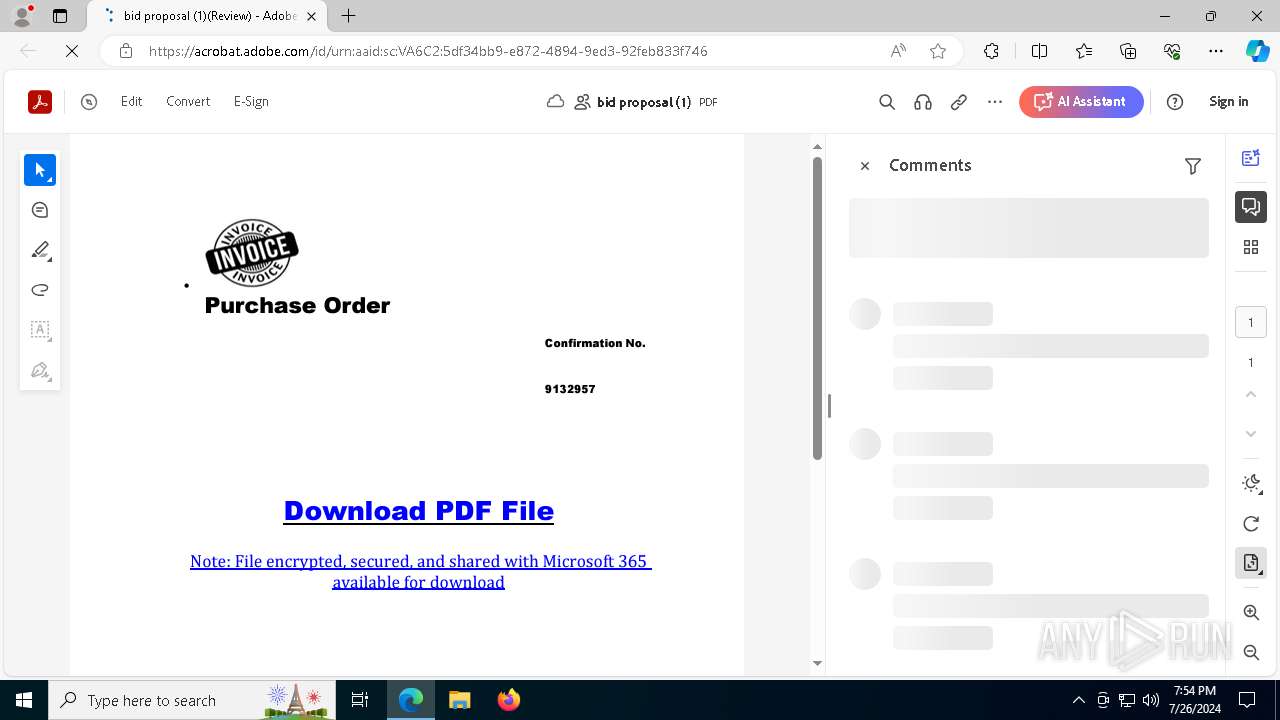Zoom in with the plus magnifier

(x=1251, y=613)
